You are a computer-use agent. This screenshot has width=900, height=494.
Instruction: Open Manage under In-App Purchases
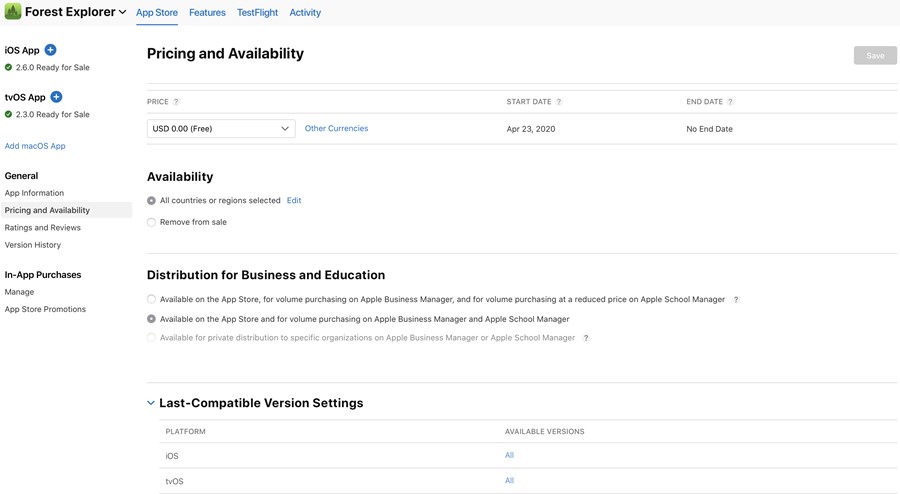coord(20,291)
